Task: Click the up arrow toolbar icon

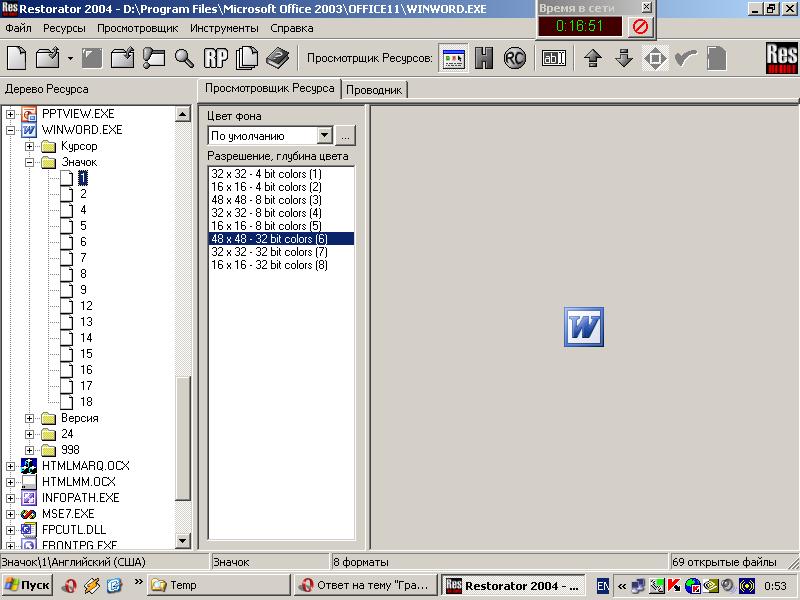Action: pos(593,58)
